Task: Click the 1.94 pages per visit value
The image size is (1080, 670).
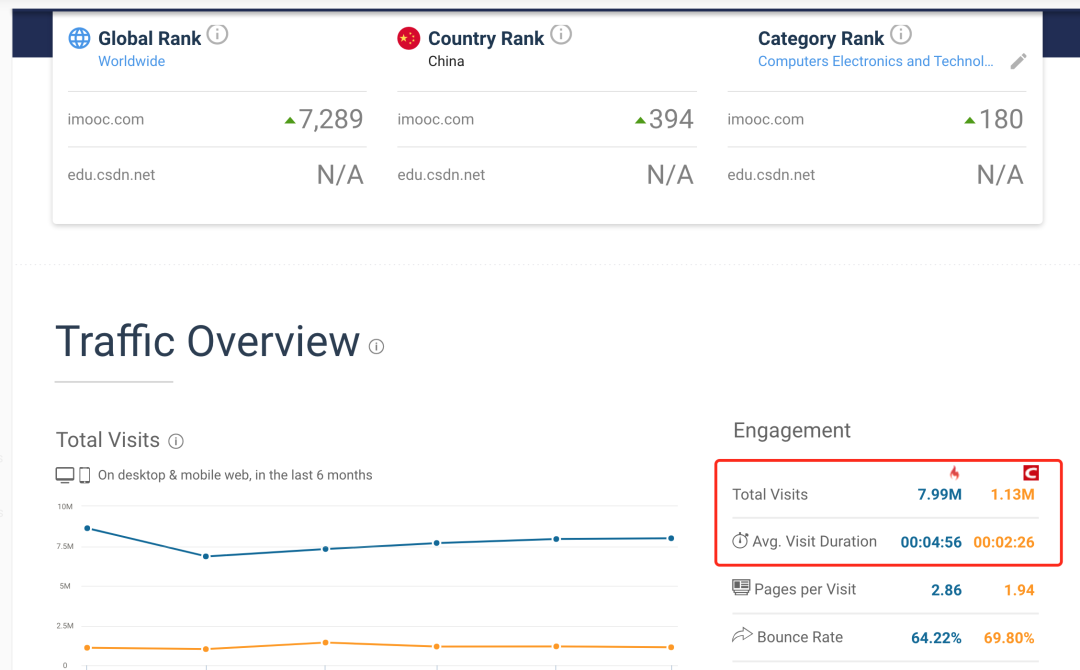Action: [x=1019, y=590]
